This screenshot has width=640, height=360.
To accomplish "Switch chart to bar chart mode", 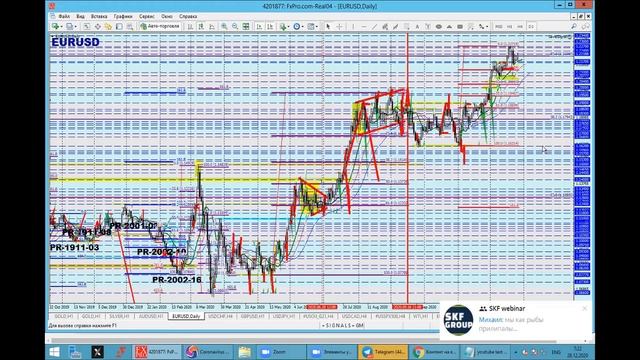I will (x=190, y=27).
